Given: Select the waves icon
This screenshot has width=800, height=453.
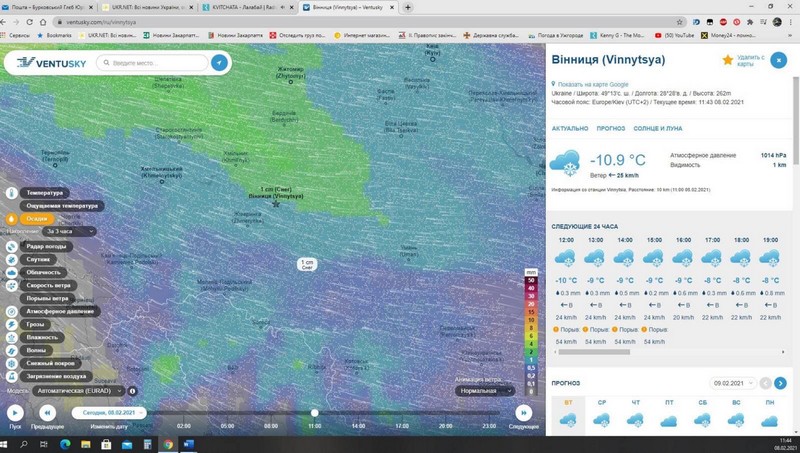Looking at the screenshot, I should (11, 350).
